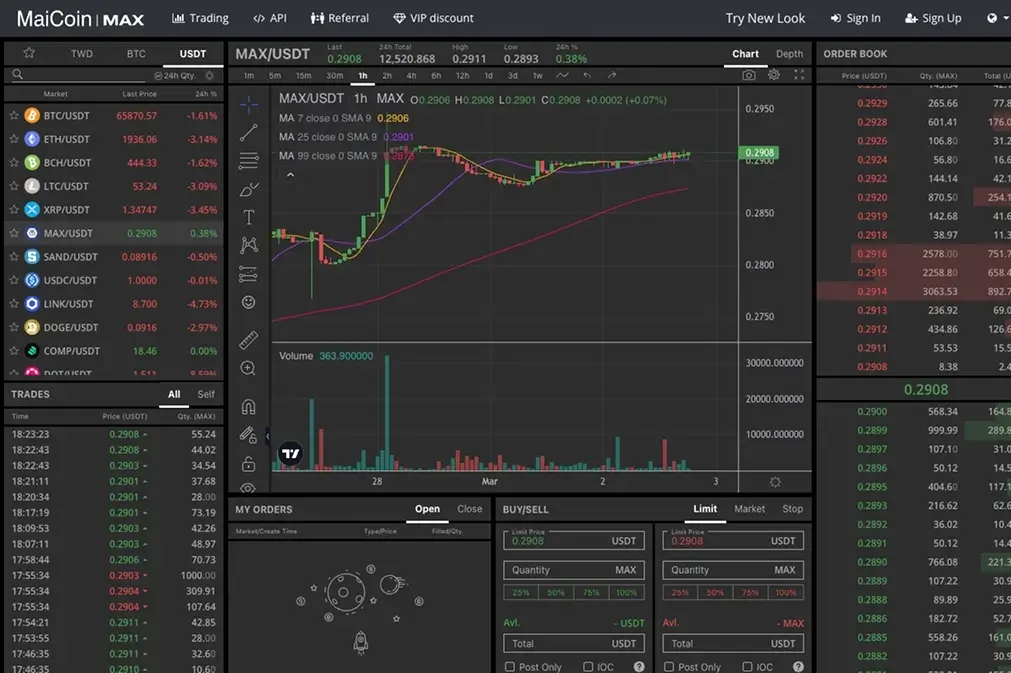Viewport: 1011px width, 673px height.
Task: Take a chart snapshot with camera icon
Action: click(x=749, y=75)
